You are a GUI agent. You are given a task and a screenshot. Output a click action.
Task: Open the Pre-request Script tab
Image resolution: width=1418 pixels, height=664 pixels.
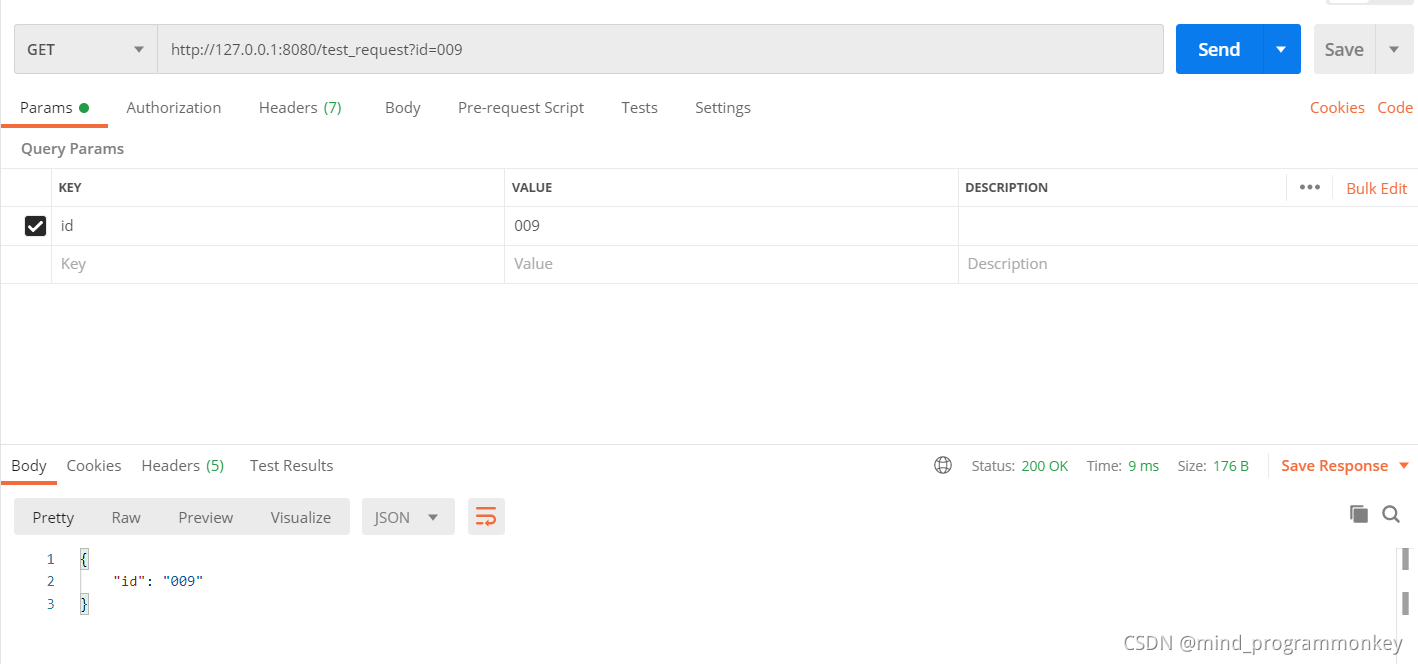(521, 108)
